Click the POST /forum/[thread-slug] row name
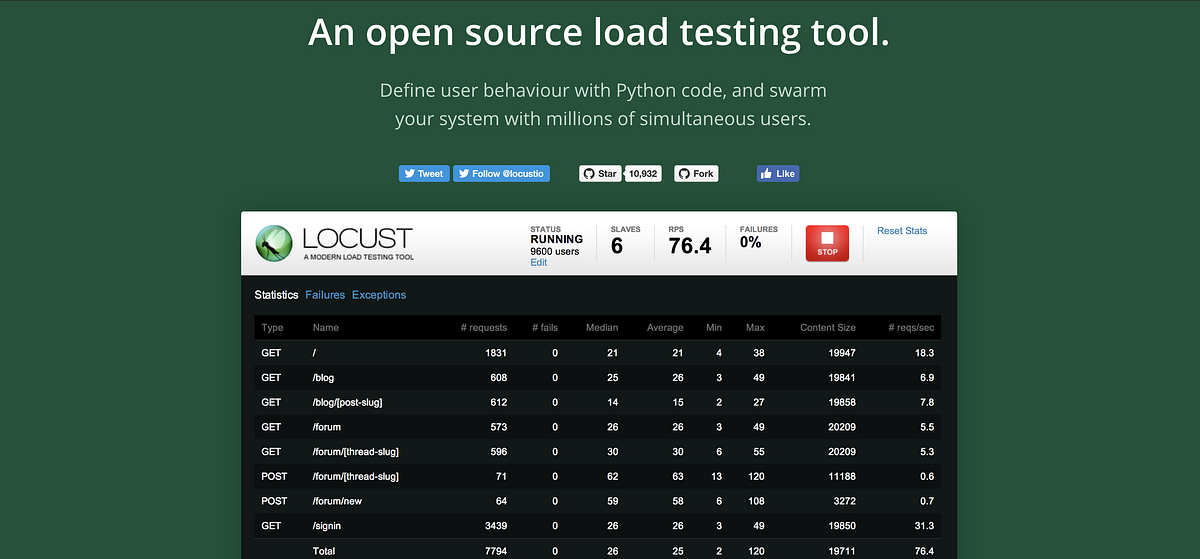 pos(355,477)
